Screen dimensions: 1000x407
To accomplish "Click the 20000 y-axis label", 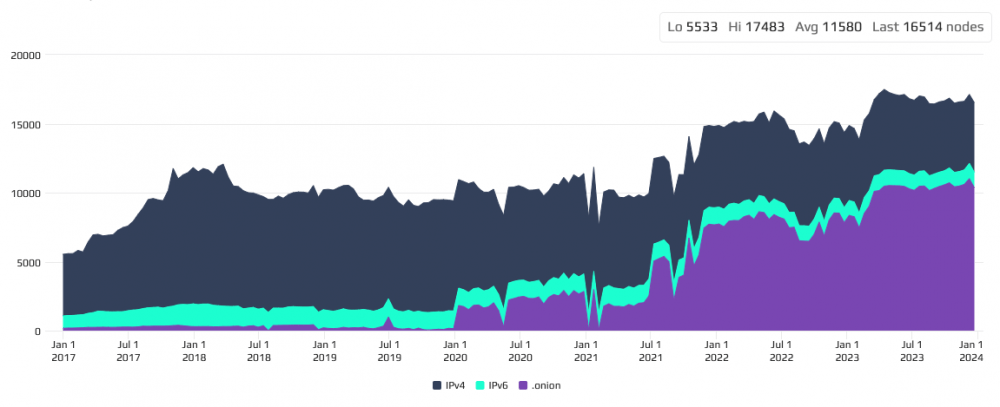I will pyautogui.click(x=23, y=56).
